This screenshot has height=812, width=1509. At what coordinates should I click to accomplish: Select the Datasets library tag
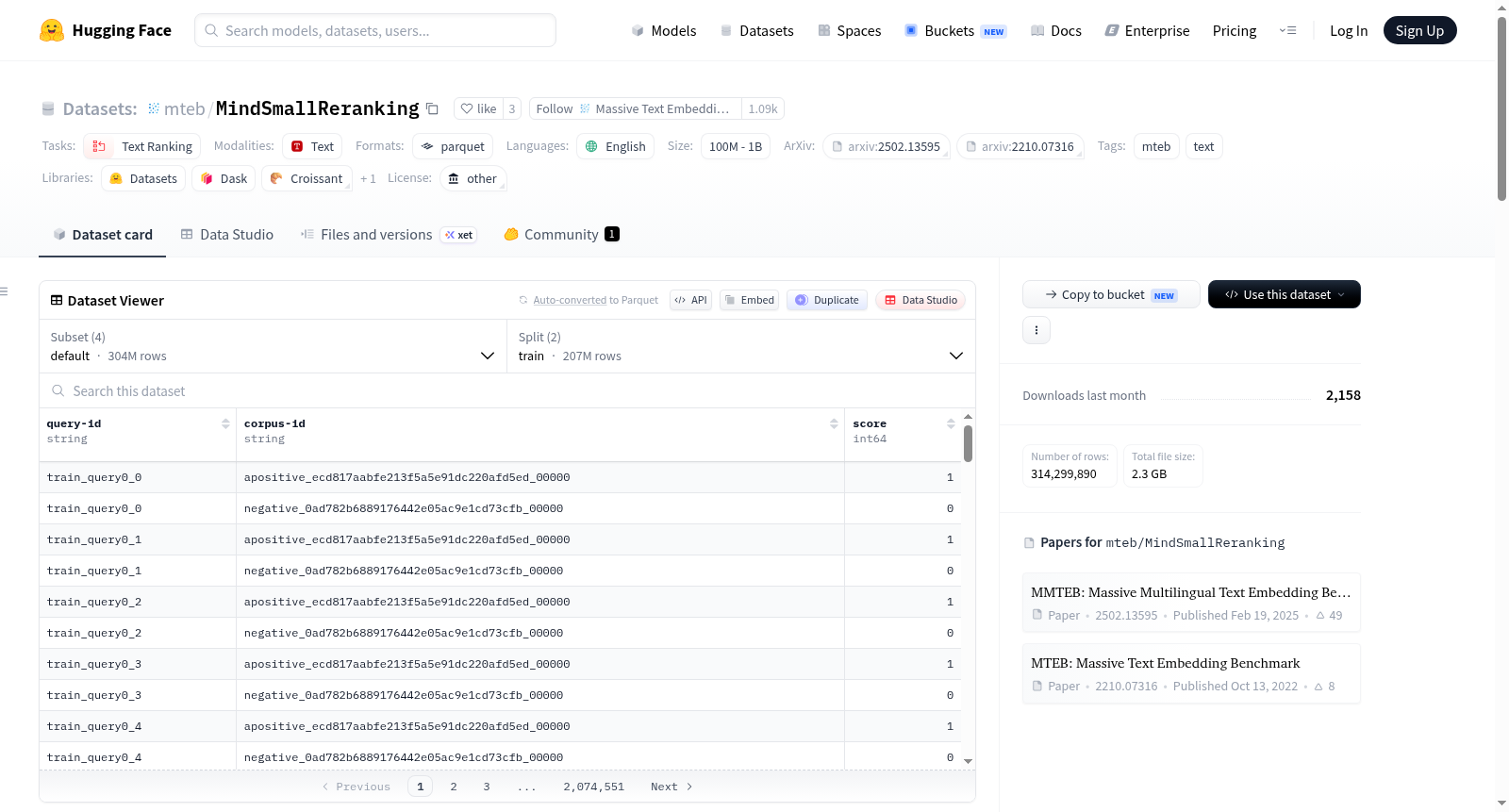143,178
